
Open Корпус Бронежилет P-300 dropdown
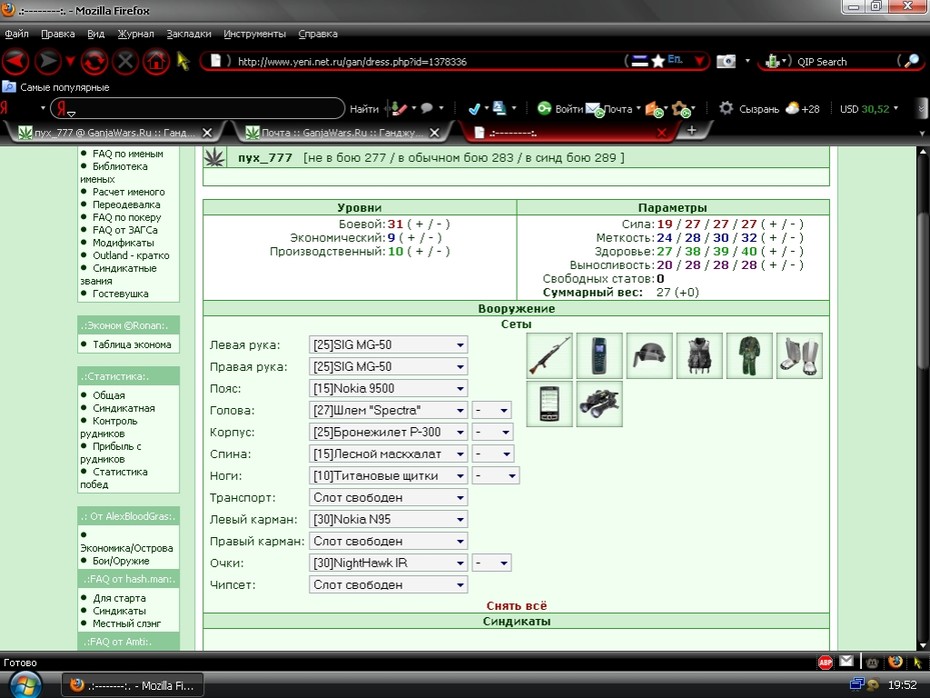(x=388, y=432)
